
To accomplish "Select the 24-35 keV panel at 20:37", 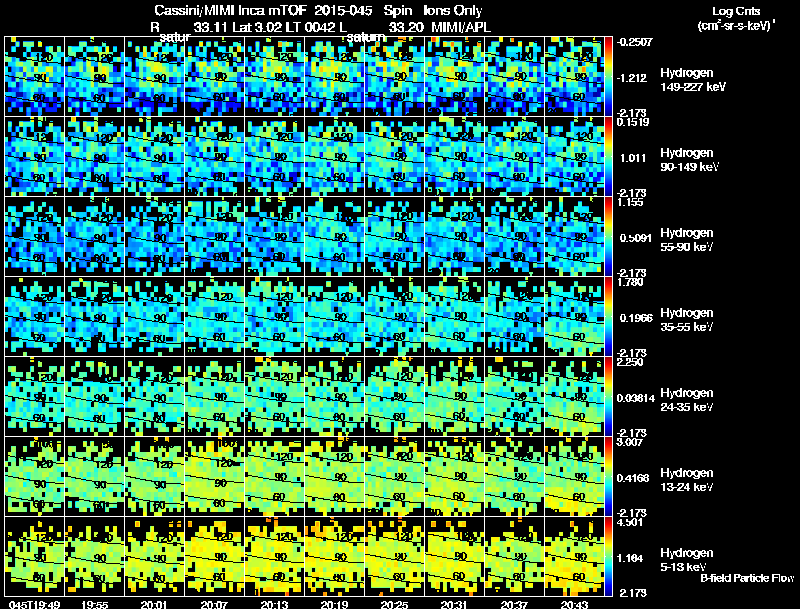I will [x=514, y=397].
